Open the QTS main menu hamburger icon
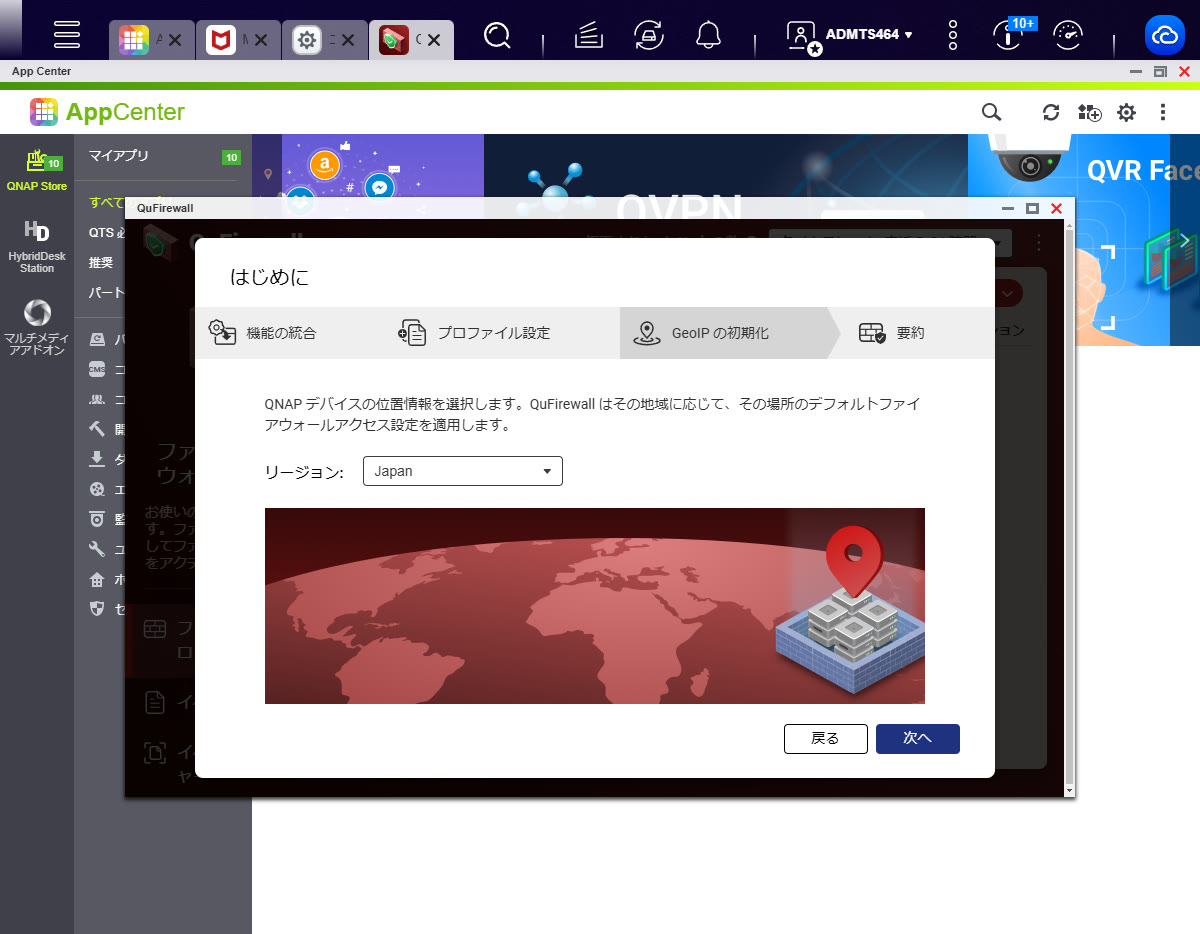Screen dimensions: 1200x934 pyautogui.click(x=67, y=36)
